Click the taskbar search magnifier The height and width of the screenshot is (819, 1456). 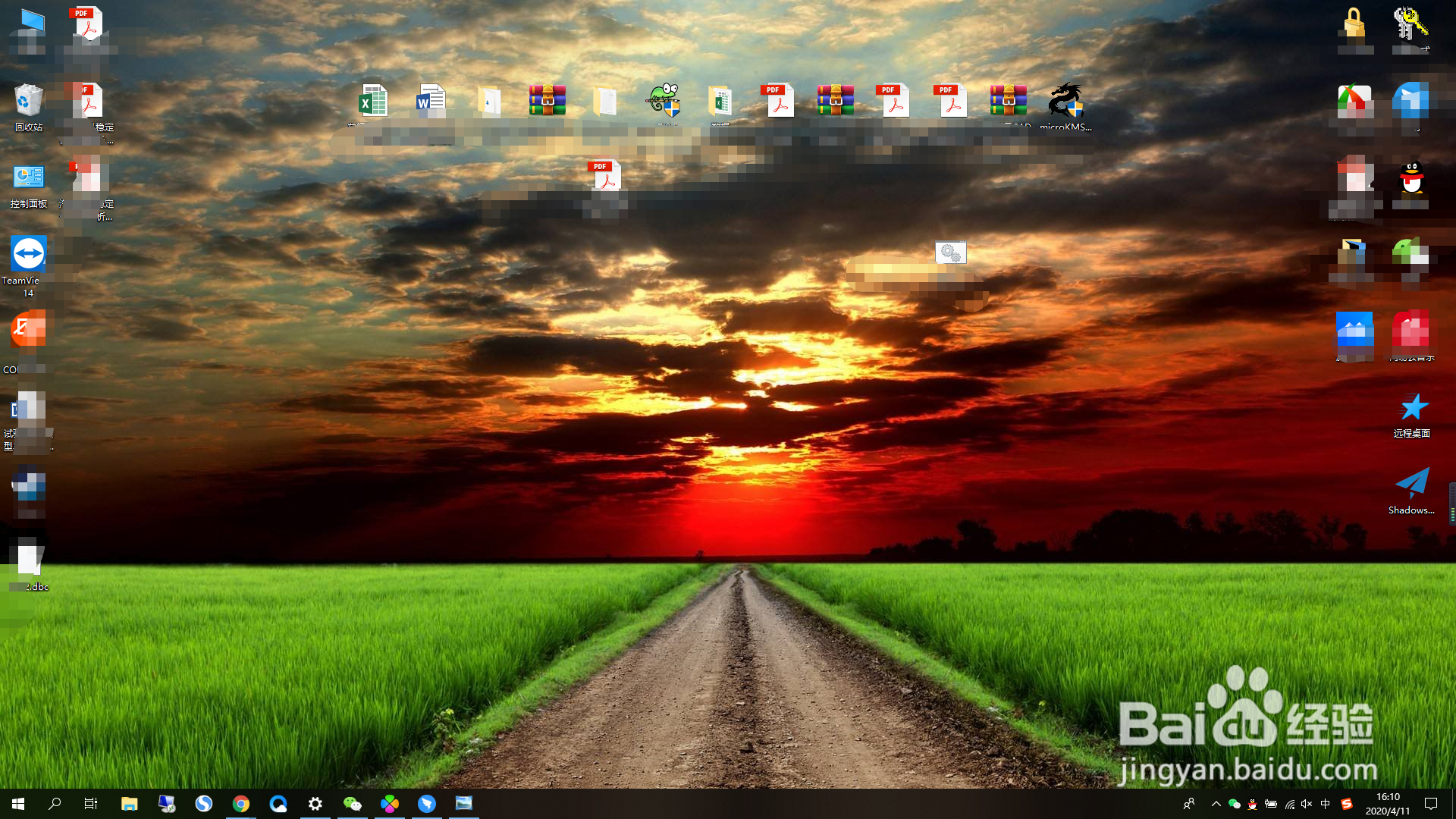(55, 804)
